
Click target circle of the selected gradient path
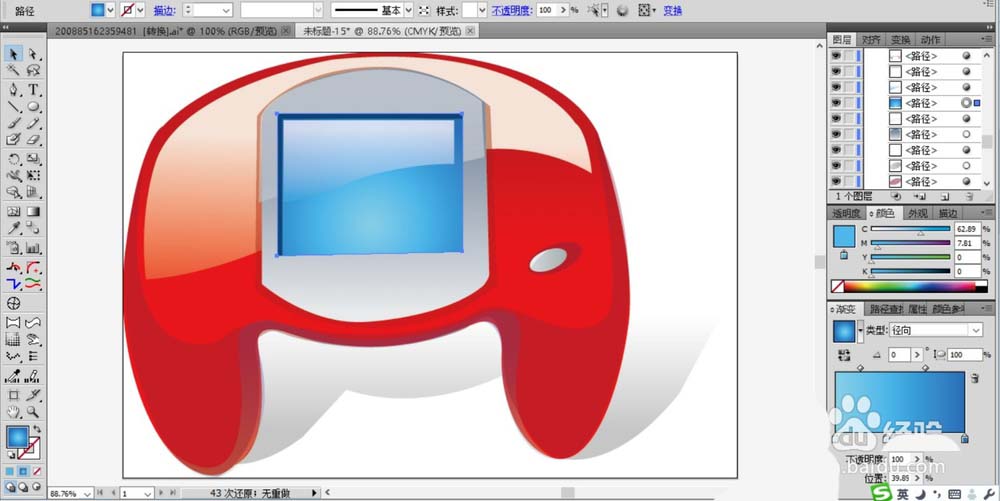pyautogui.click(x=966, y=103)
